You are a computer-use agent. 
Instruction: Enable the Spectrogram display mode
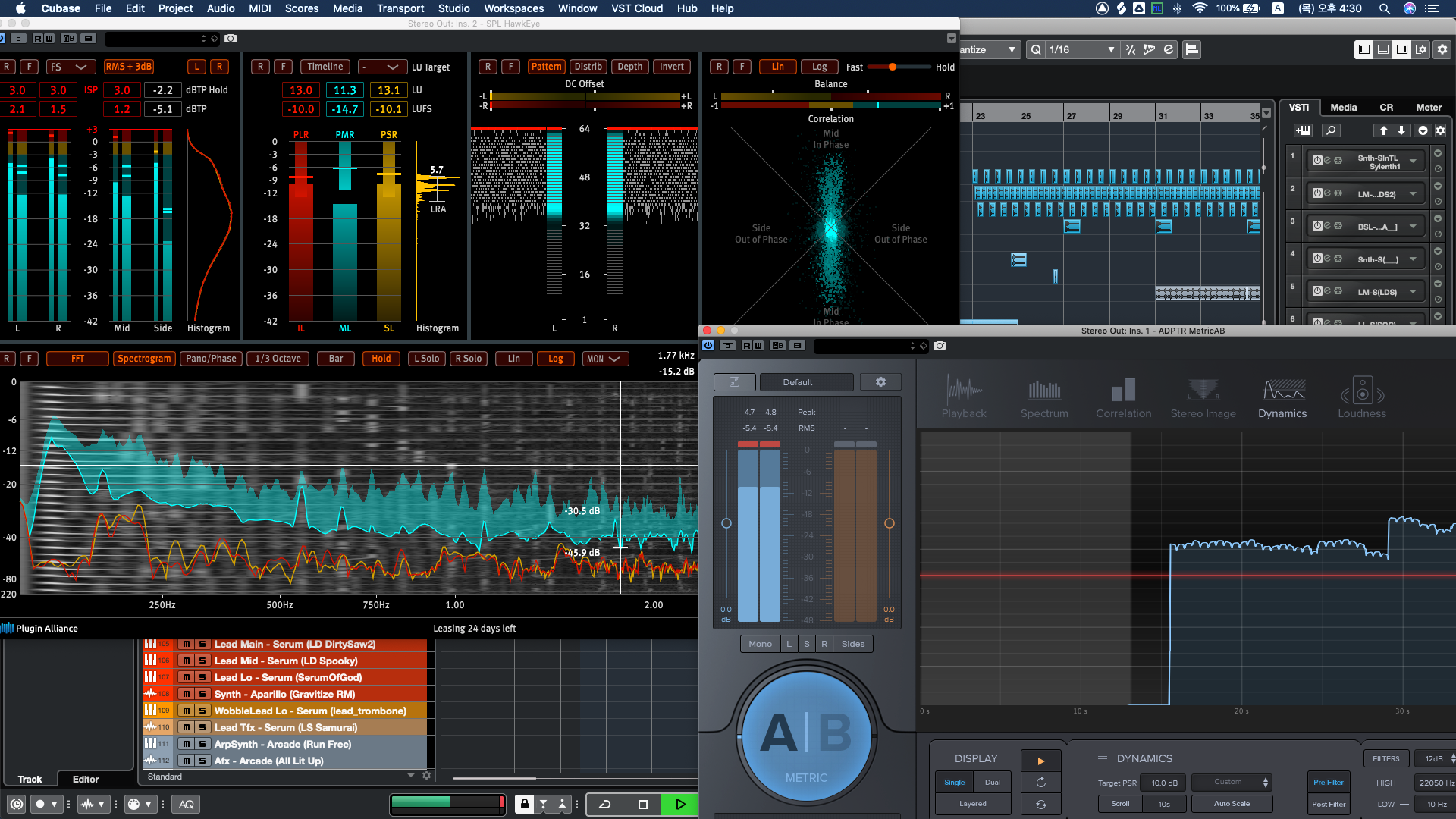144,359
